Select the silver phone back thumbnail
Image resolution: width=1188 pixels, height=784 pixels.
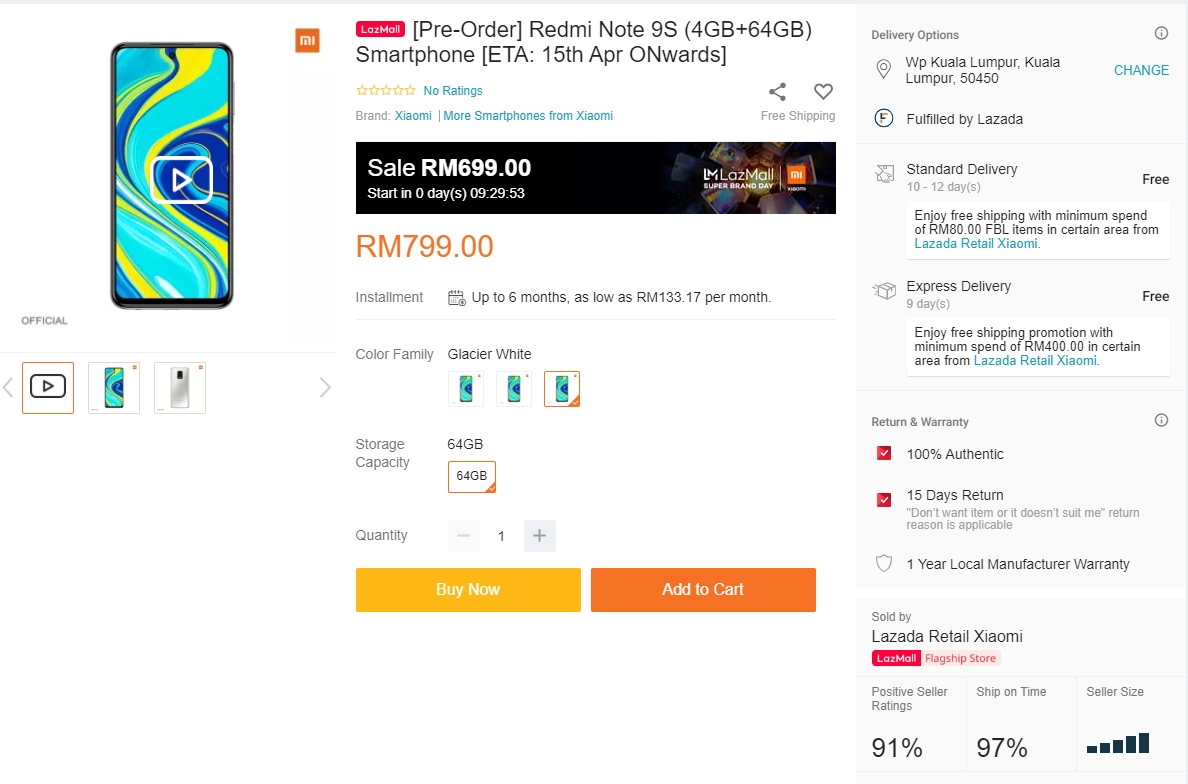180,388
